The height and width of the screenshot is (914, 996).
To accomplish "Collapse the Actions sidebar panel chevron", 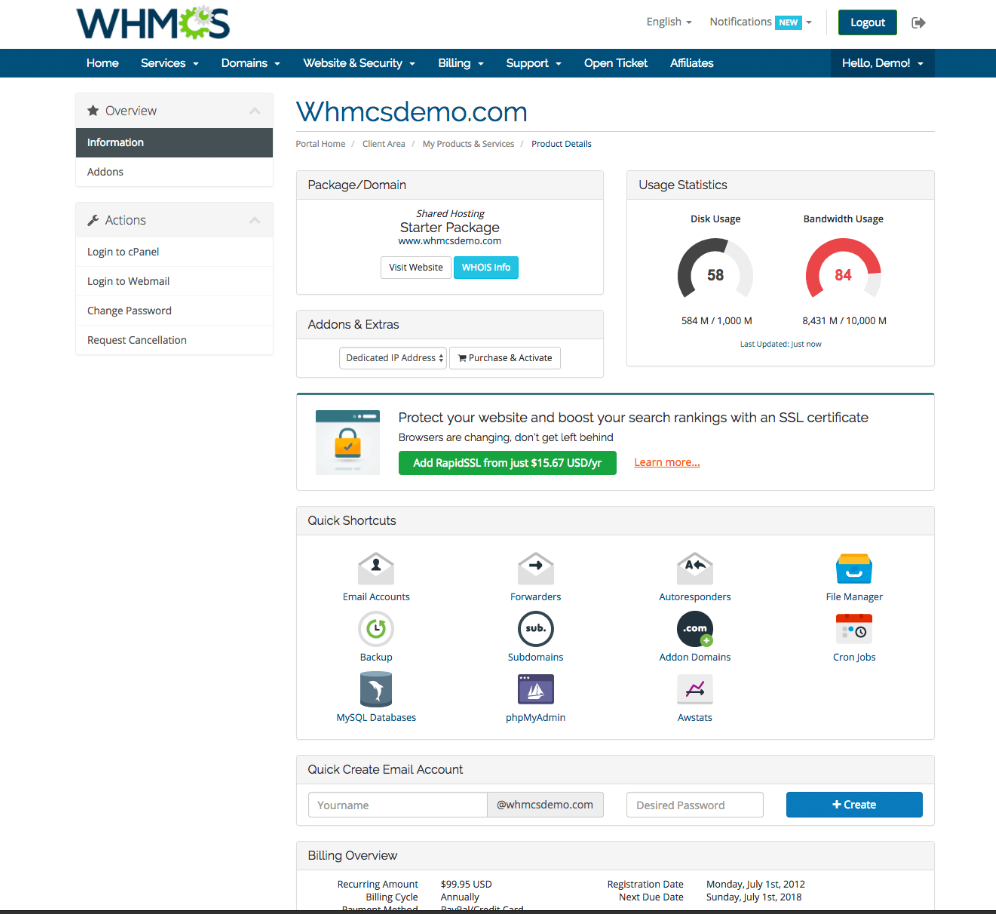I will tap(255, 220).
